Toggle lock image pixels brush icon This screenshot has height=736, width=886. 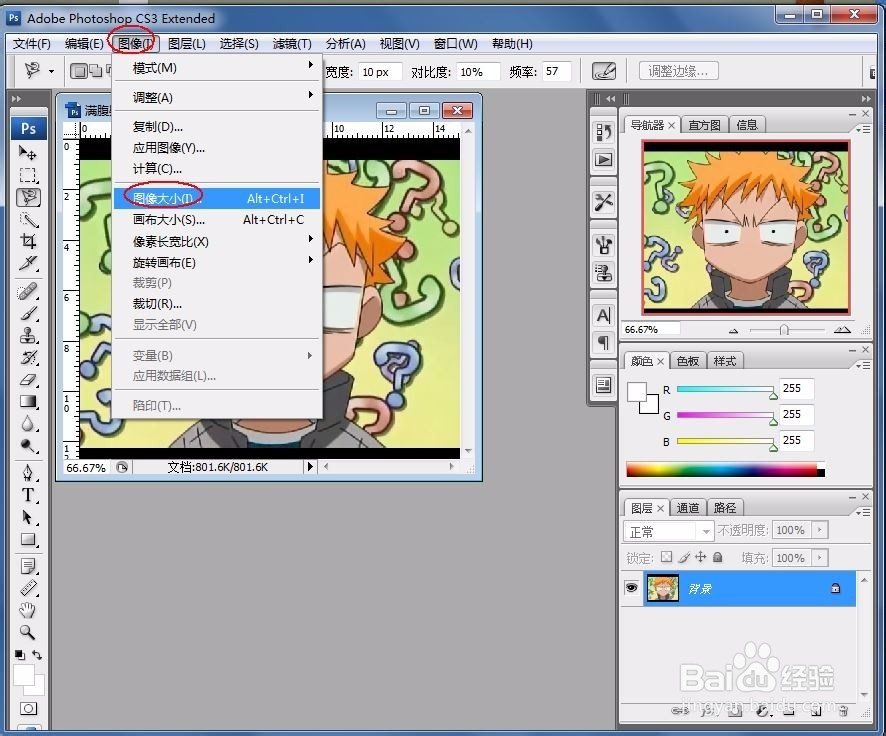pos(684,557)
